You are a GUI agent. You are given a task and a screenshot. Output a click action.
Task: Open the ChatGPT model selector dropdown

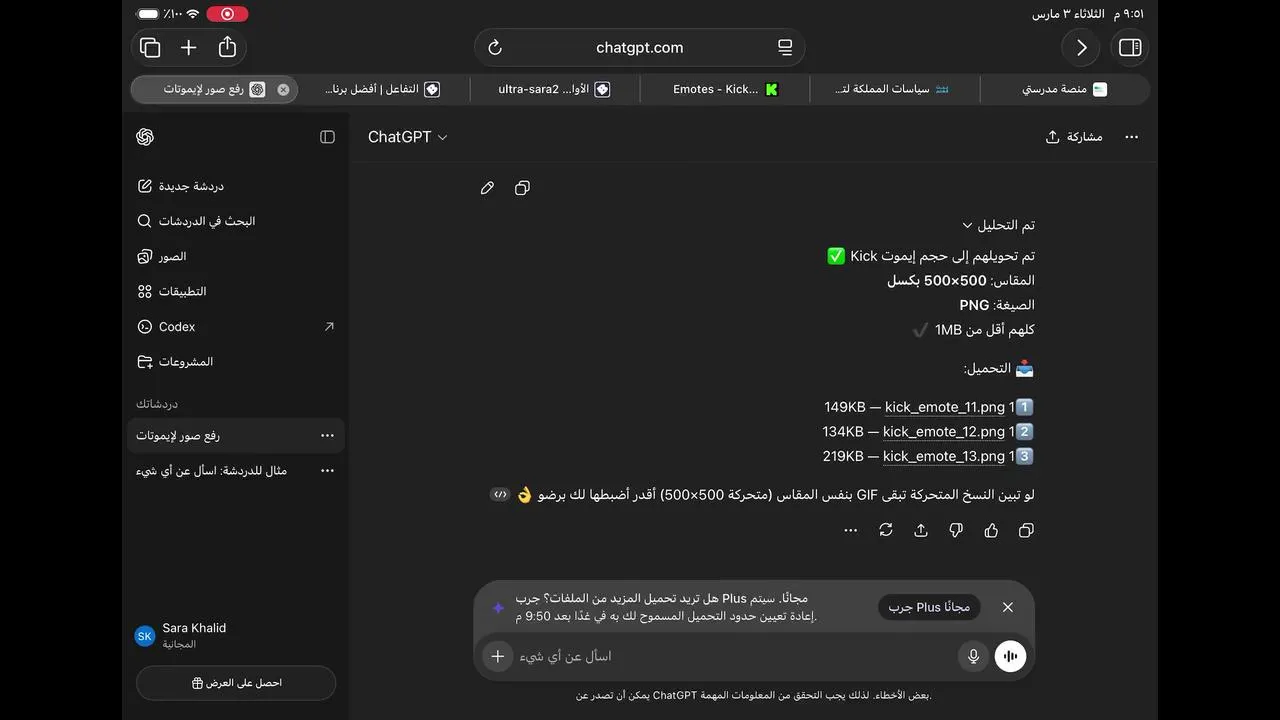click(x=408, y=137)
